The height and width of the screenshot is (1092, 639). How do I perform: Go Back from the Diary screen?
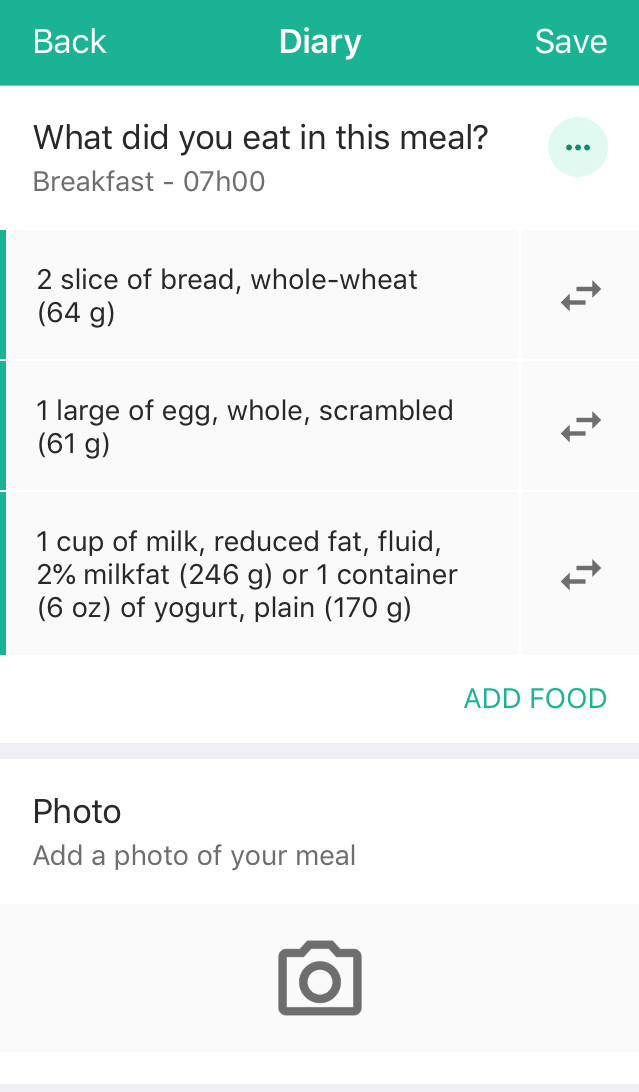69,42
